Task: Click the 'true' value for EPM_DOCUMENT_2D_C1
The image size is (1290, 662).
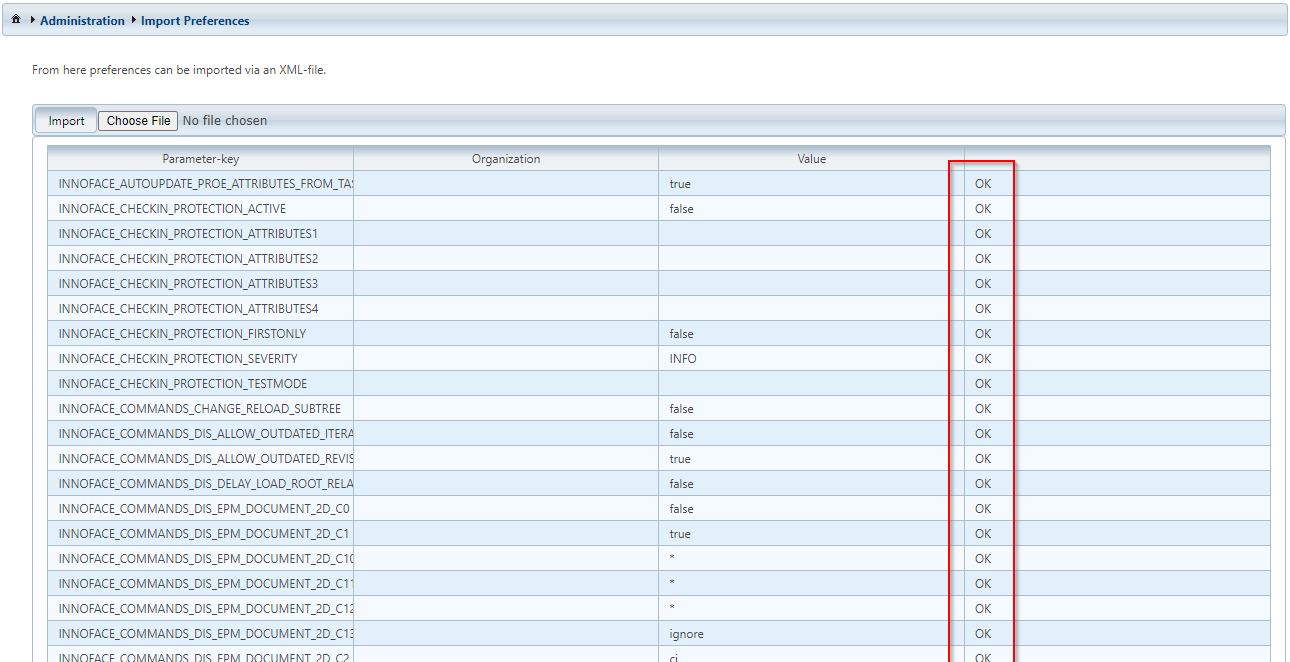Action: (x=680, y=534)
